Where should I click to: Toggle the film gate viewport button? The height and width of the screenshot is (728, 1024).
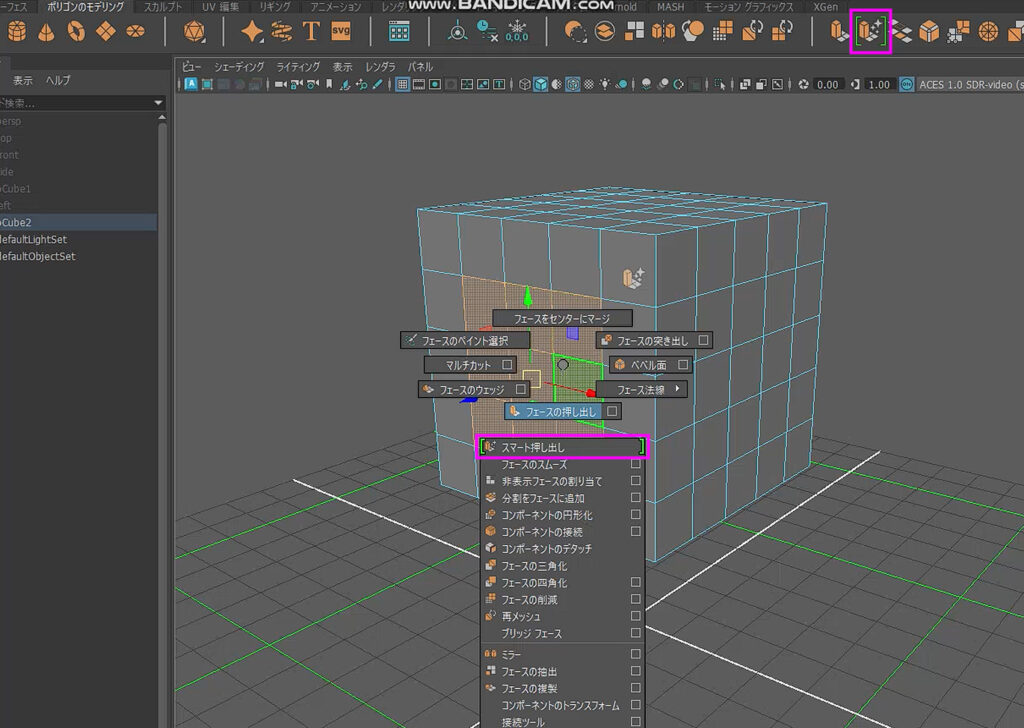coord(419,84)
